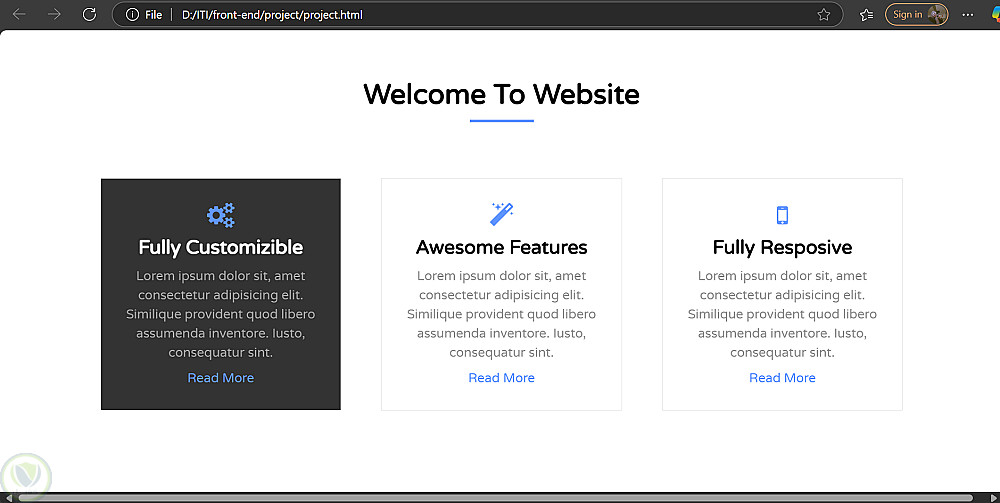Open the Favorites list icon

(x=866, y=15)
